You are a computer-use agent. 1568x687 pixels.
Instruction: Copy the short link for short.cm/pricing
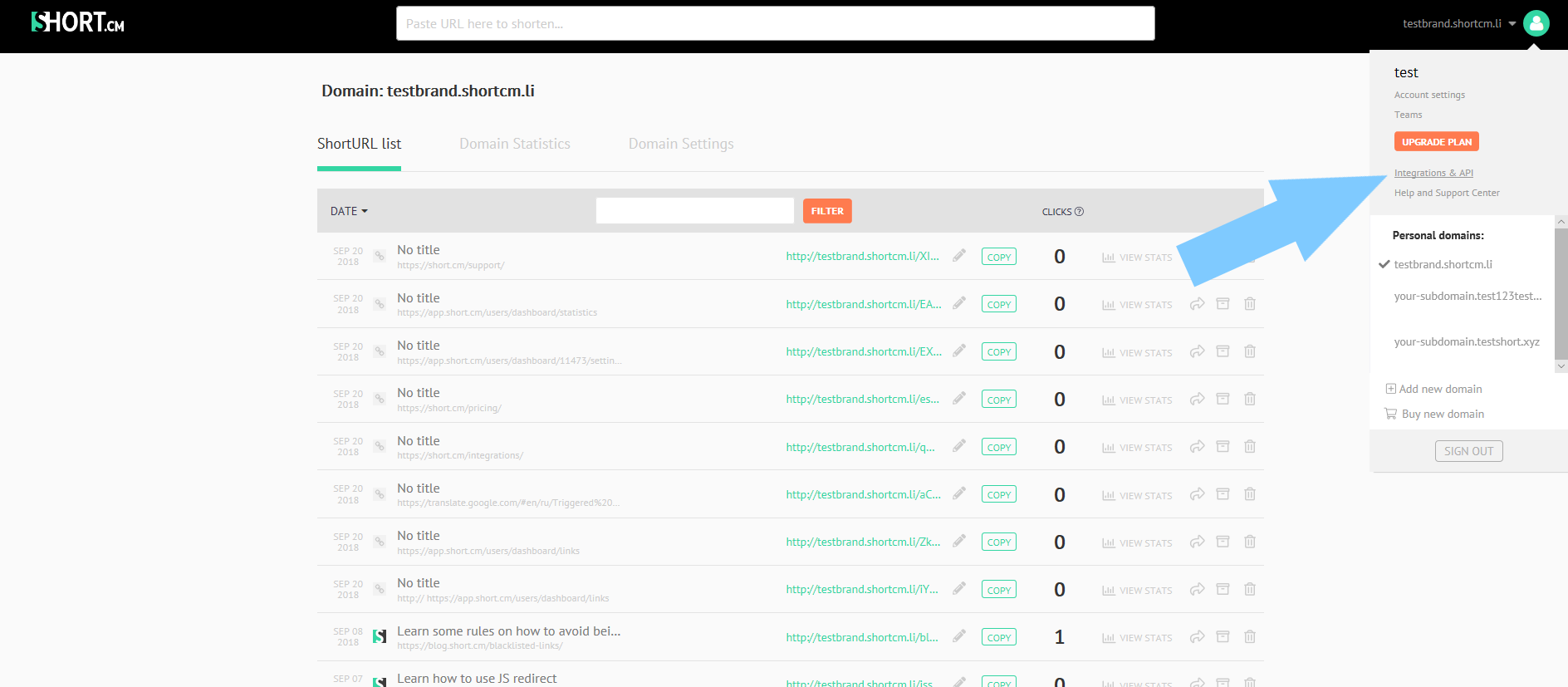point(999,400)
